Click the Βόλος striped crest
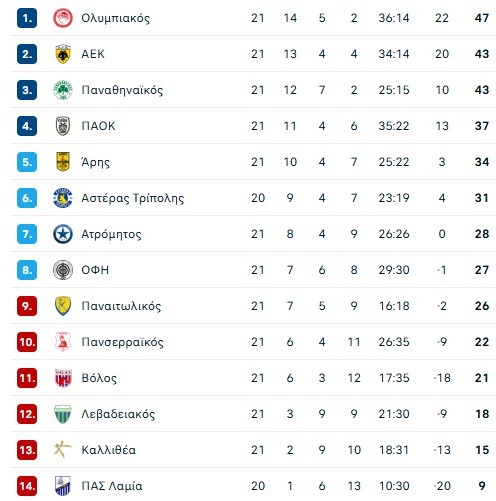496x501 pixels. coord(63,378)
